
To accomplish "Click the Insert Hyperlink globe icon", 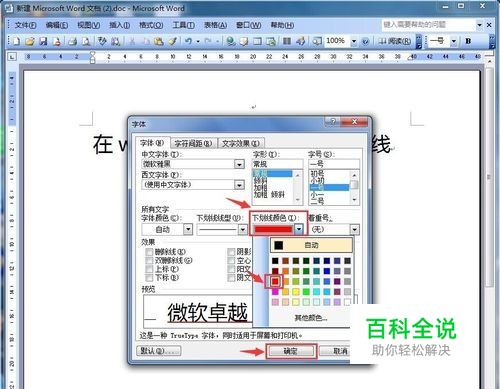I will pos(230,41).
